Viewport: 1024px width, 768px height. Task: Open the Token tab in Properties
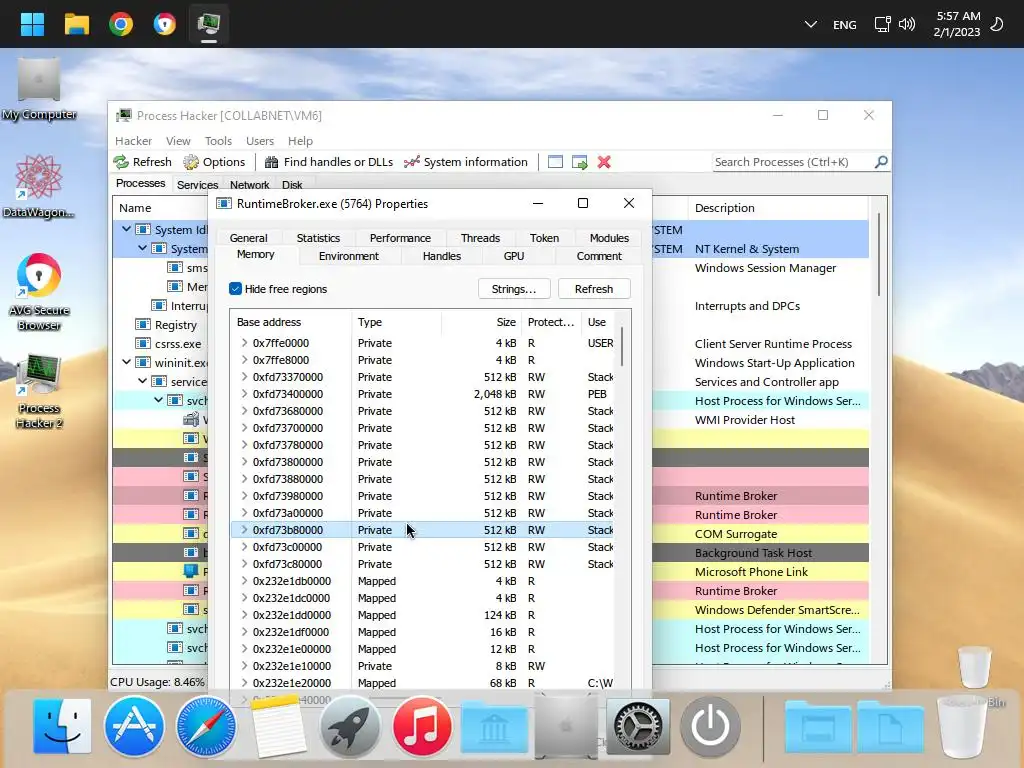pos(544,238)
